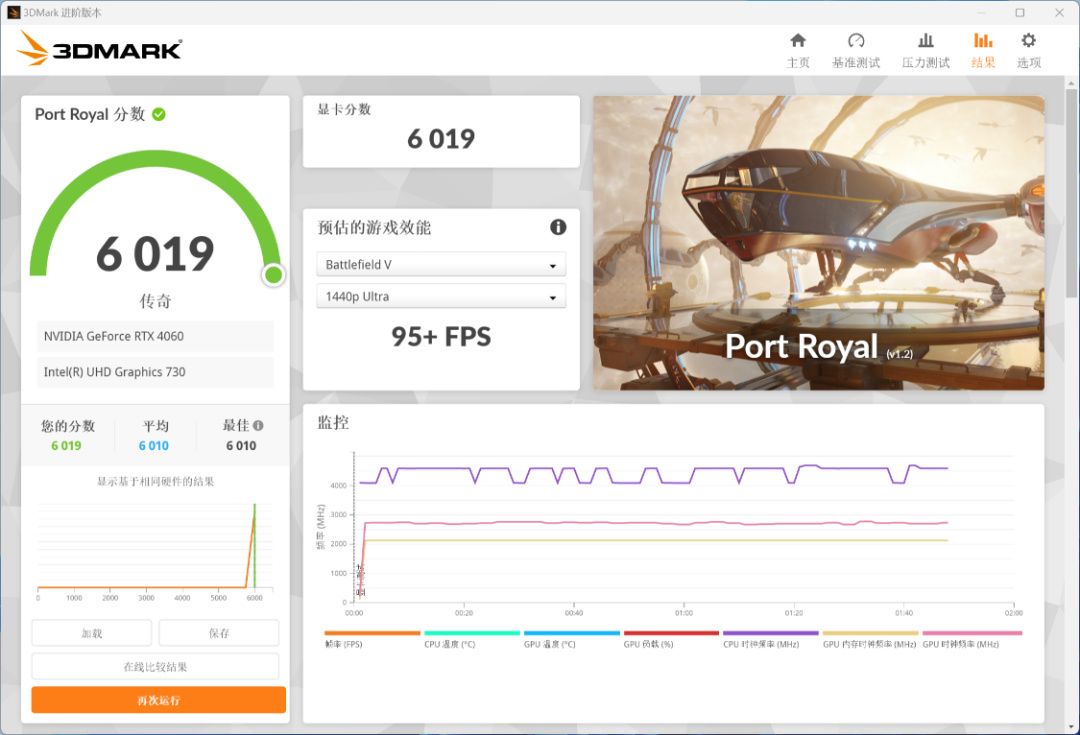
Task: Open the Battlefield V game dropdown
Action: [441, 265]
